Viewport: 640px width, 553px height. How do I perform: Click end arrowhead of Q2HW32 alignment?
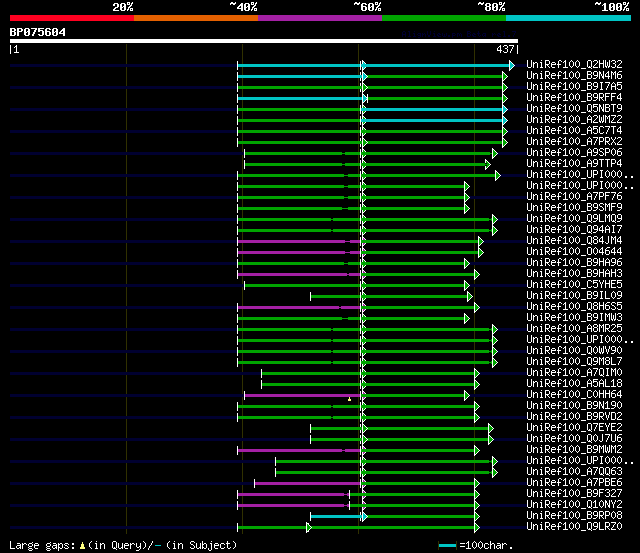(x=512, y=65)
